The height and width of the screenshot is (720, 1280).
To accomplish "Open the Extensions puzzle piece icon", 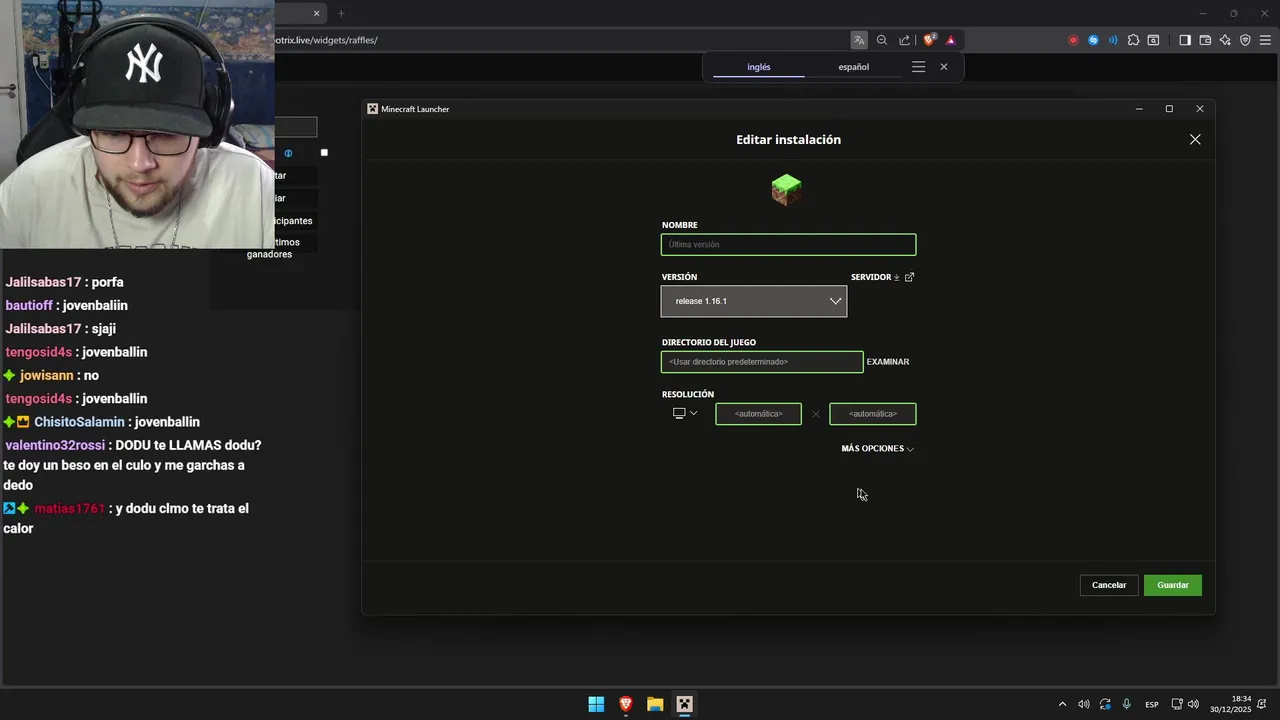I will click(1133, 40).
